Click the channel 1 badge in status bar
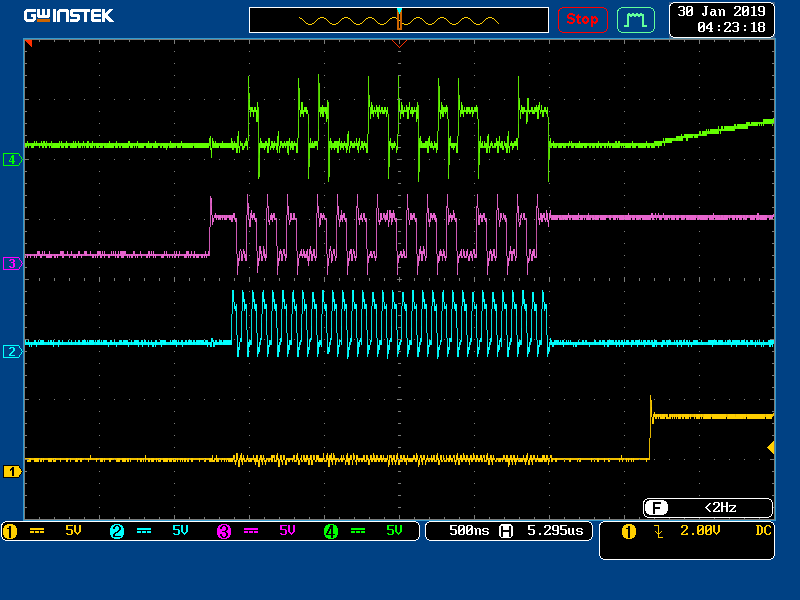 click(x=10, y=532)
